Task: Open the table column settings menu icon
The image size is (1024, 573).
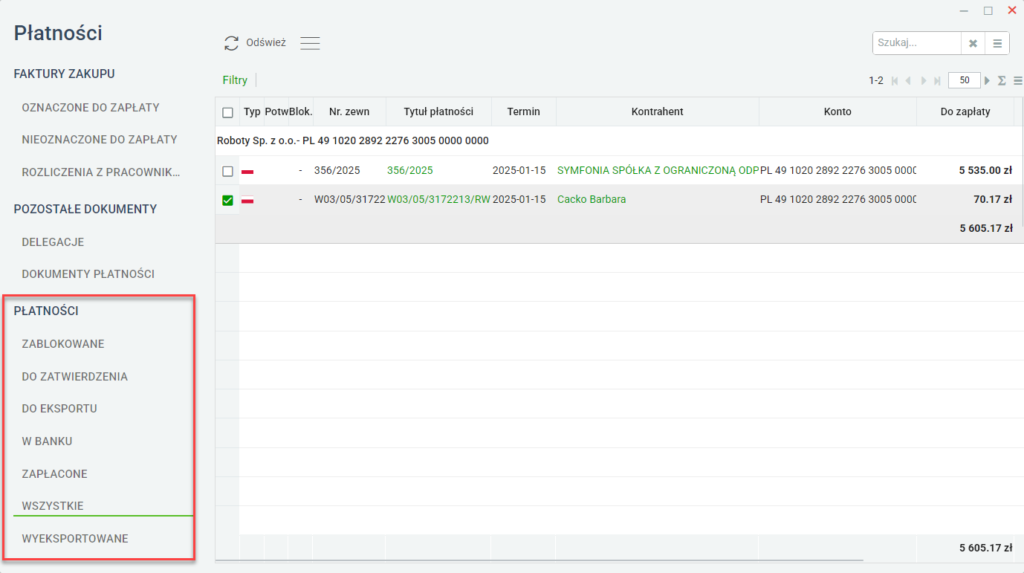Action: click(x=1017, y=80)
